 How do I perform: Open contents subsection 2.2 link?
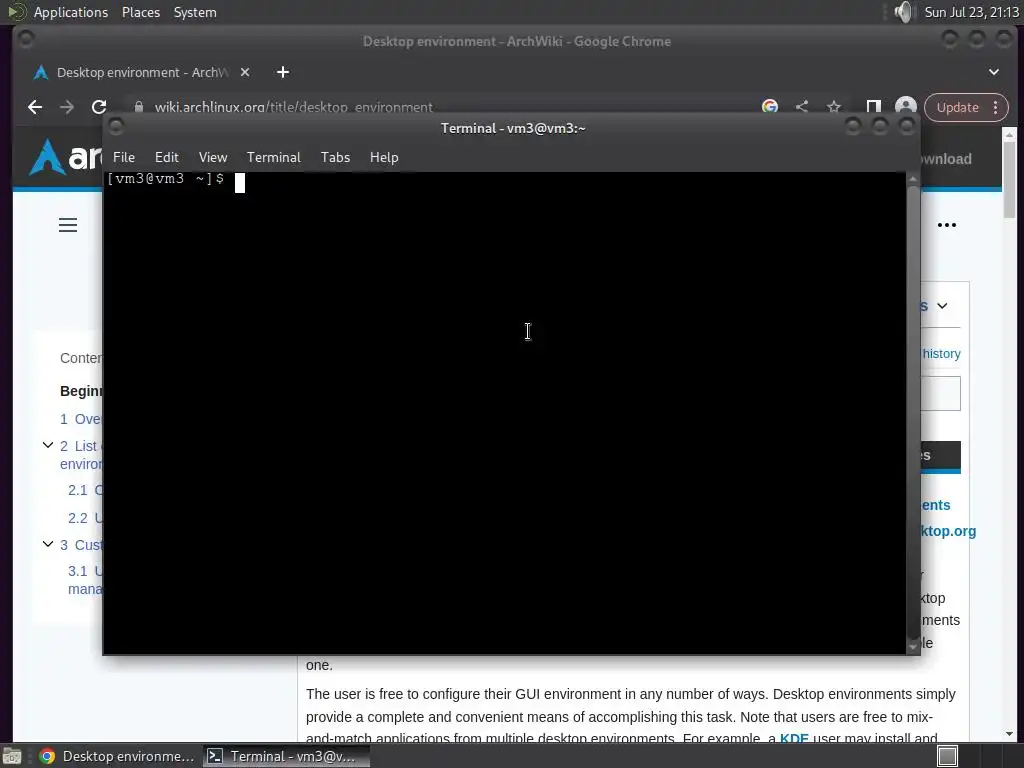pyautogui.click(x=86, y=519)
